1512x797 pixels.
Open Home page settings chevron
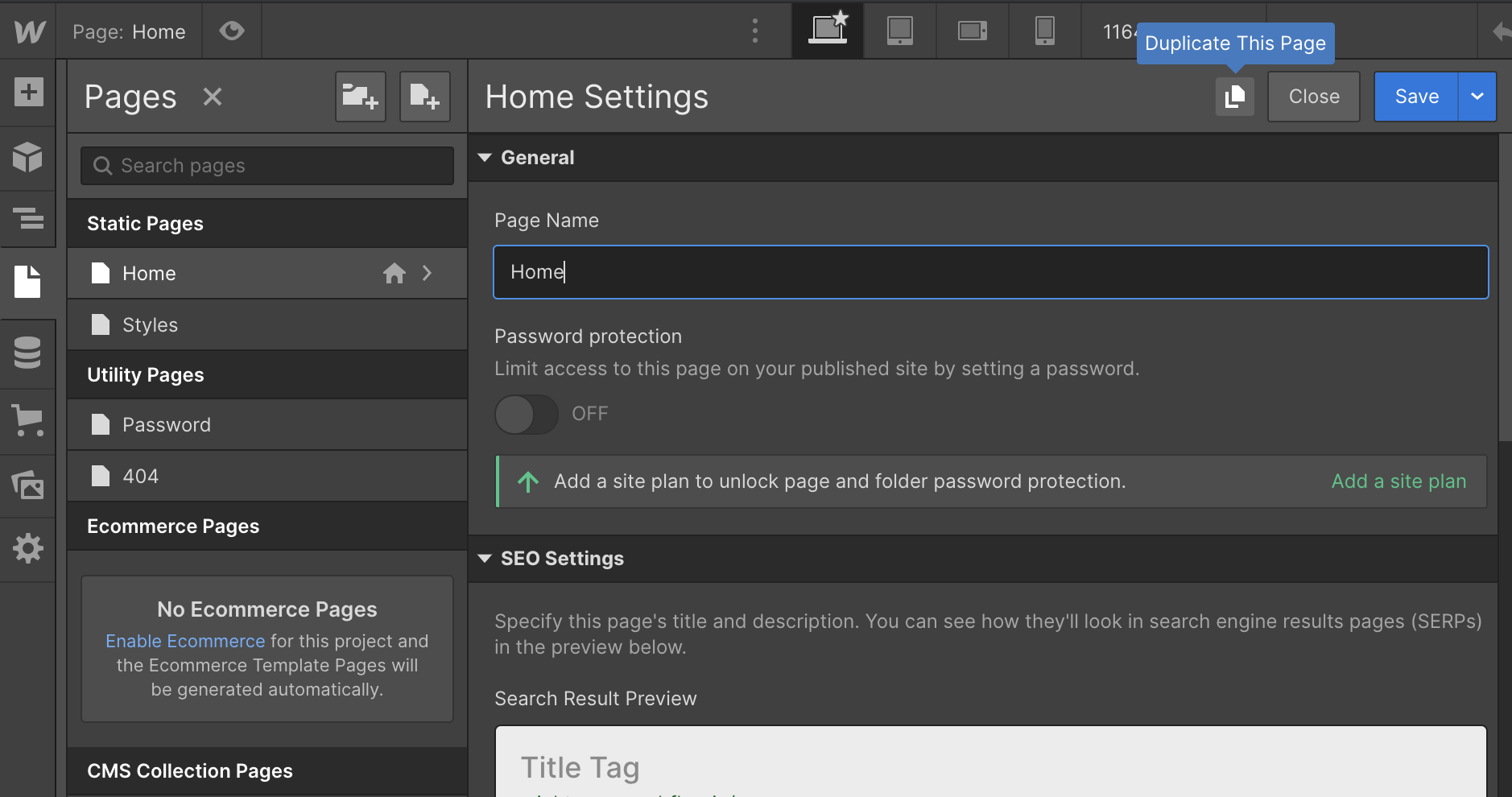428,274
